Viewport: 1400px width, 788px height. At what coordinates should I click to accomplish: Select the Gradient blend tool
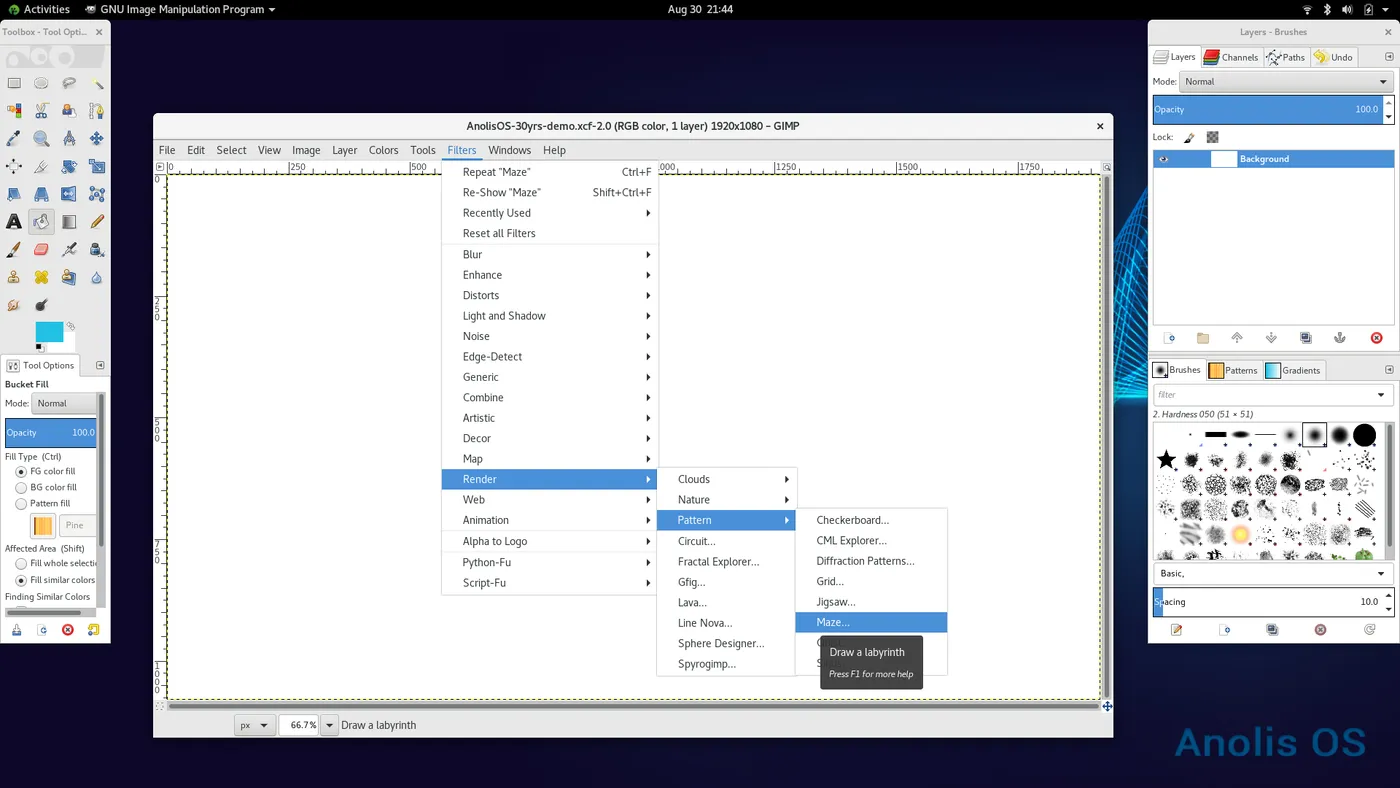69,222
